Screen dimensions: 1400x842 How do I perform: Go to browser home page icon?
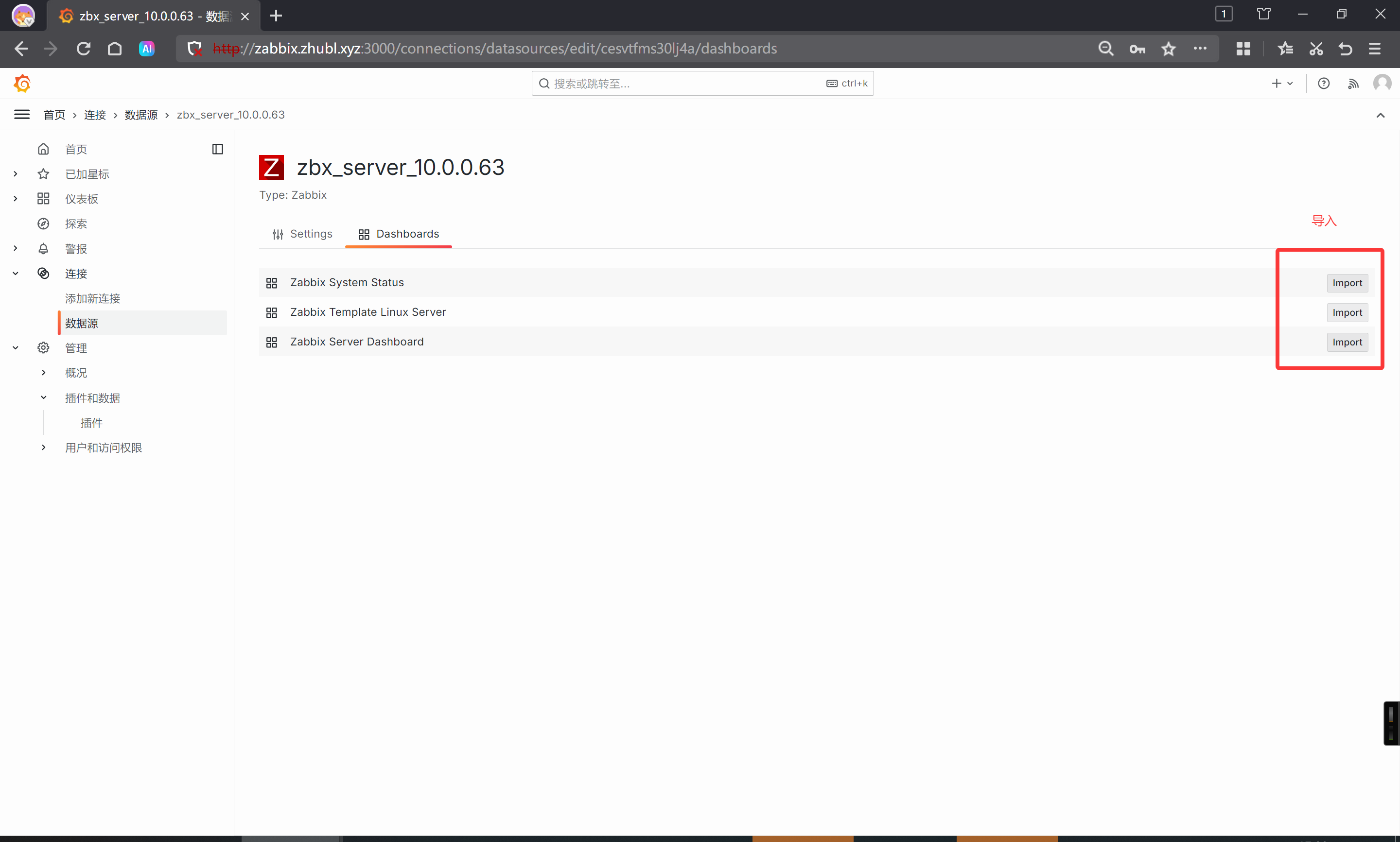115,49
